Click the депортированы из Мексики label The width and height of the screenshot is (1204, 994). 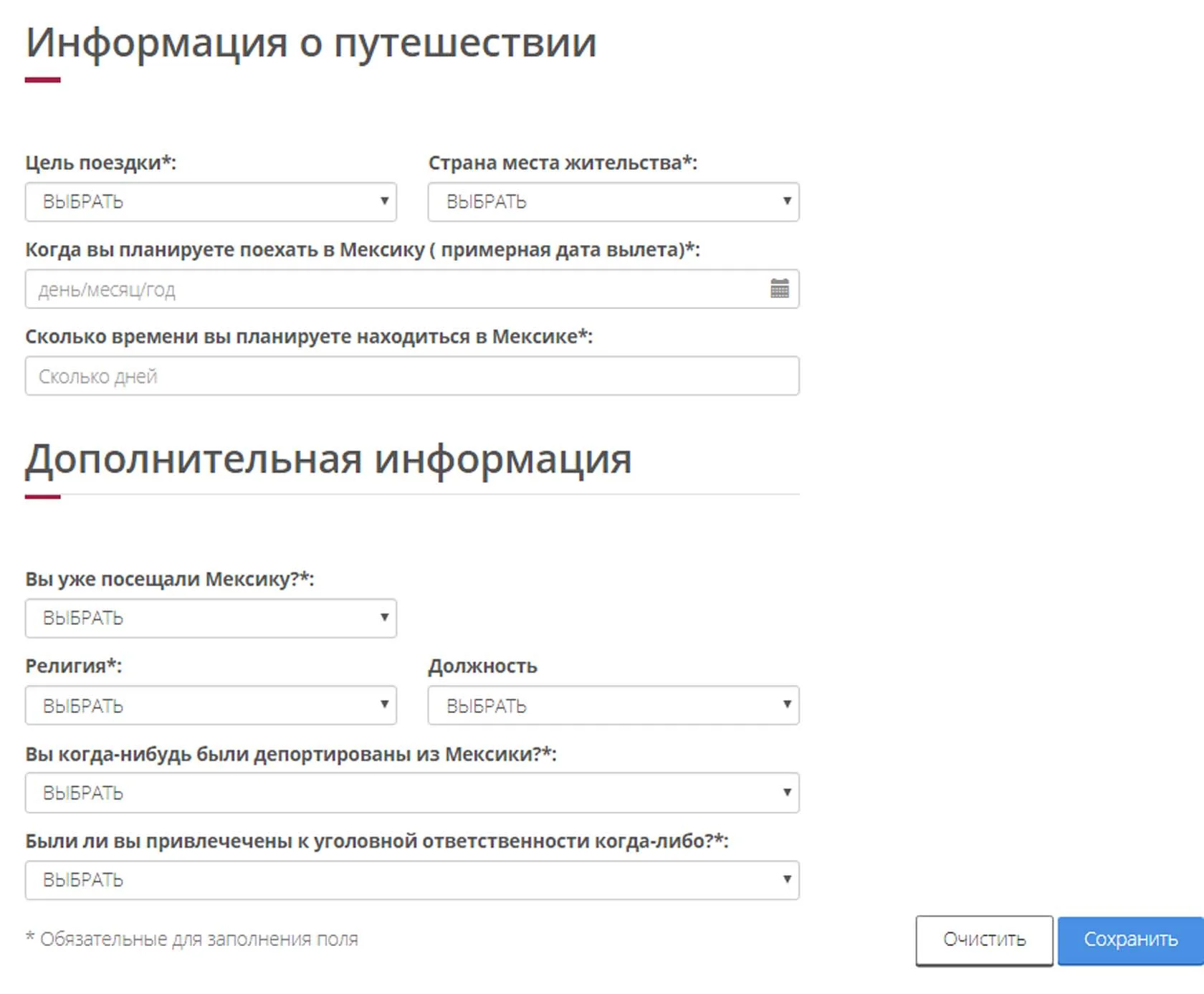(291, 754)
